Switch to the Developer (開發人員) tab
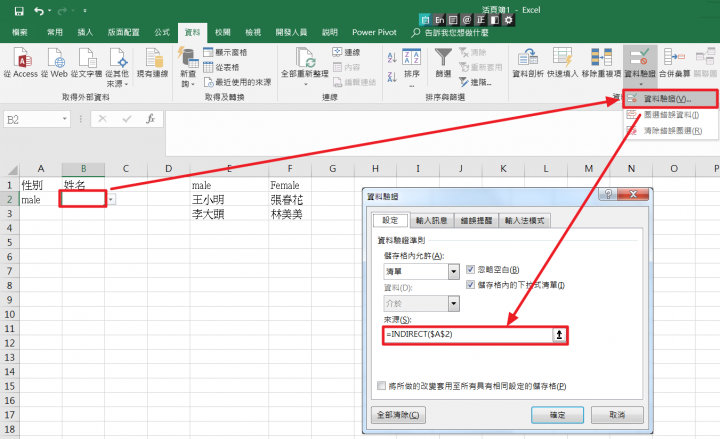This screenshot has width=720, height=439. pos(291,32)
